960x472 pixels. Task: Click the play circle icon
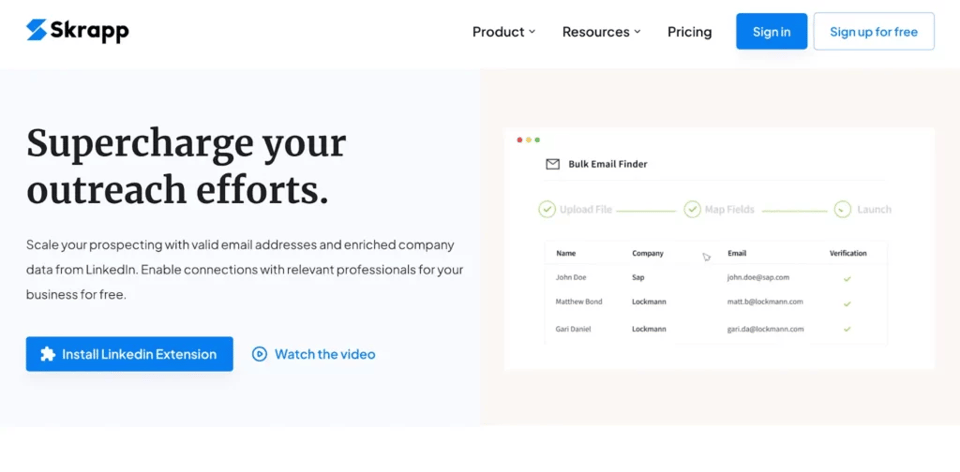pyautogui.click(x=260, y=354)
